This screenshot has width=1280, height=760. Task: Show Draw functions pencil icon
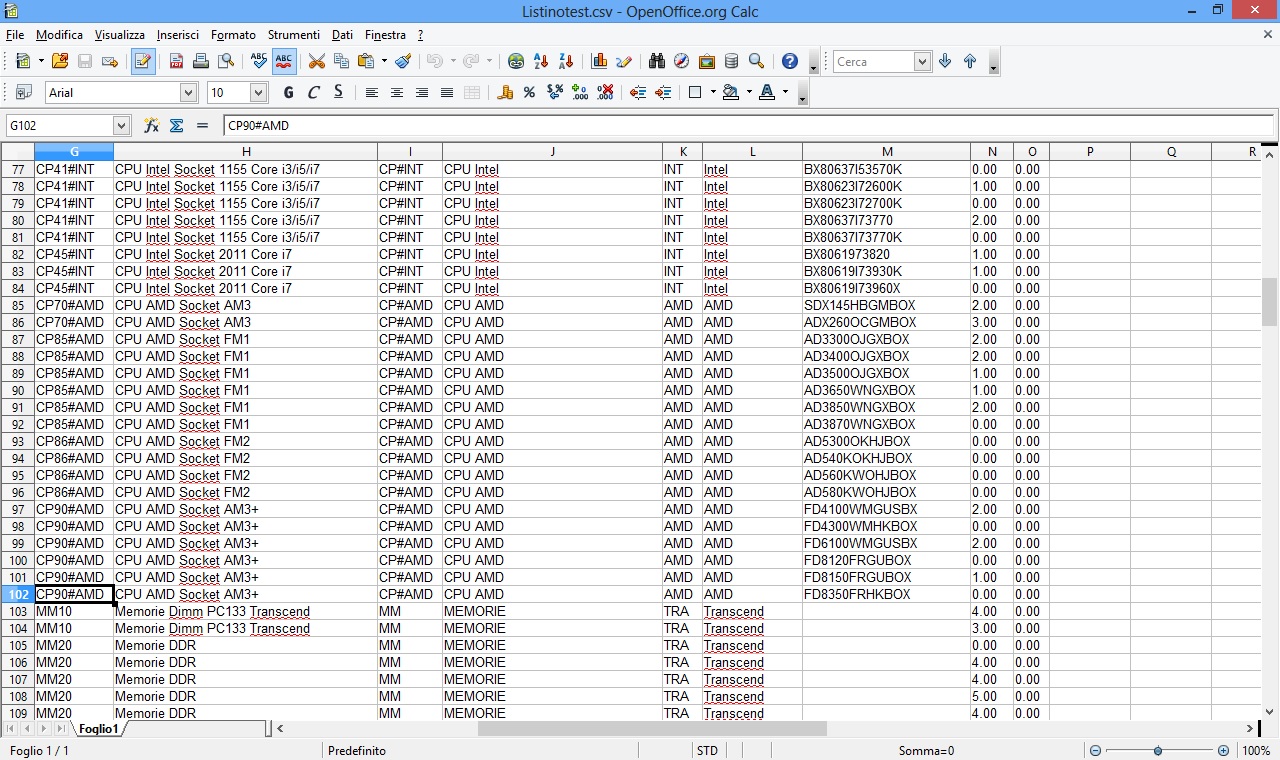click(624, 61)
